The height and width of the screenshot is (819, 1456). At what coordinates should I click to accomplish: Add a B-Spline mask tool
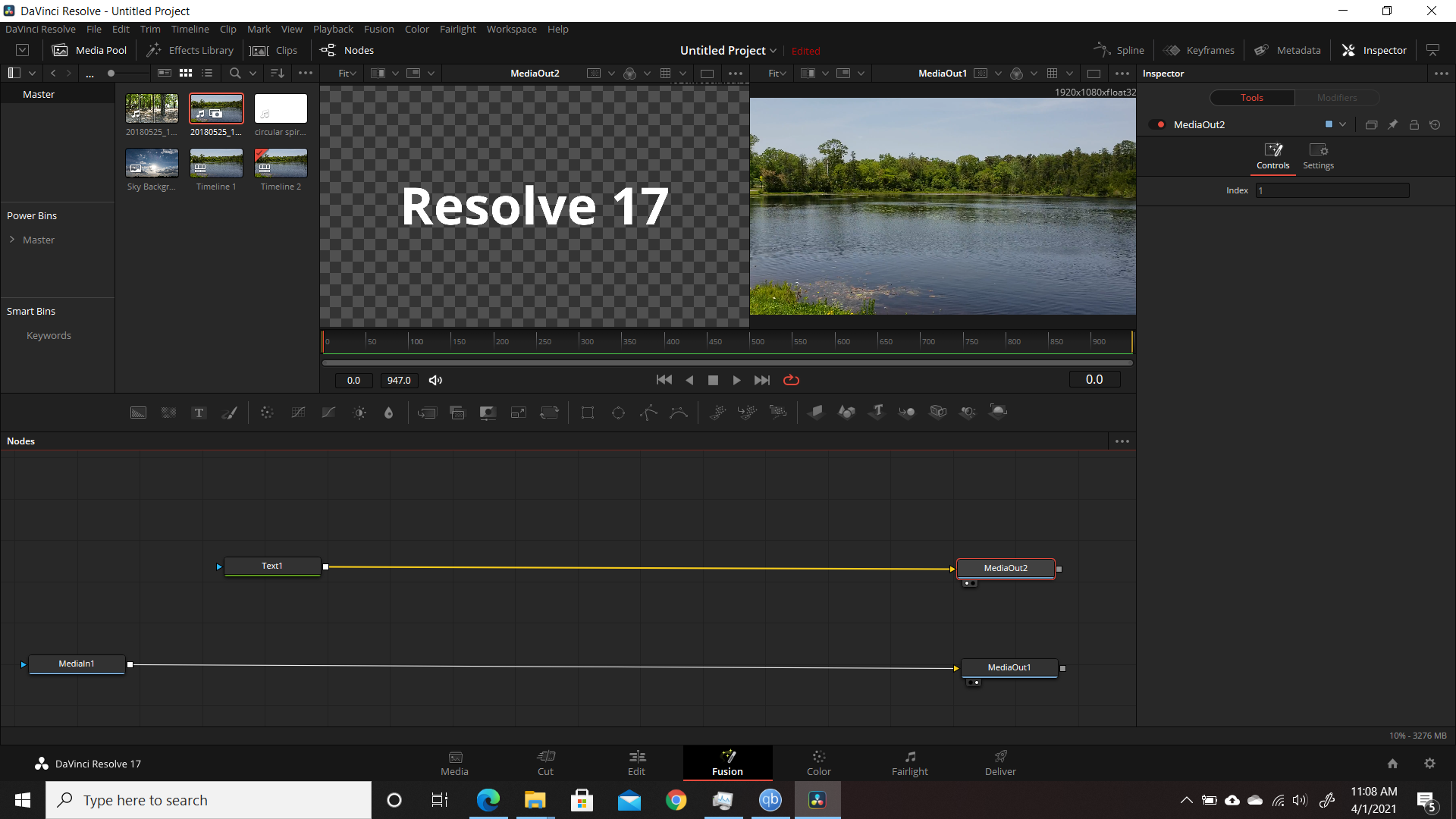[679, 413]
